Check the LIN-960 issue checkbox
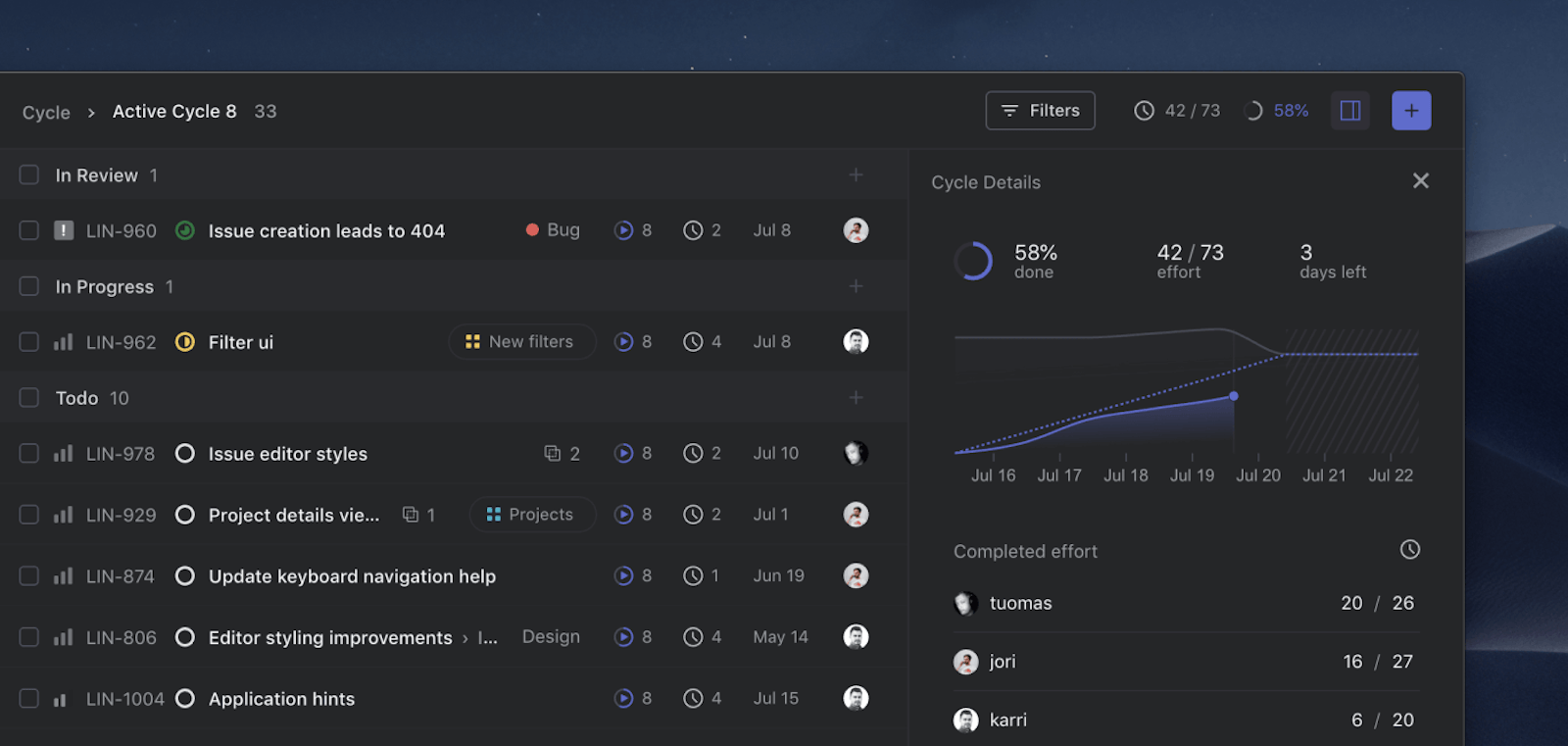The image size is (1568, 746). [x=29, y=230]
